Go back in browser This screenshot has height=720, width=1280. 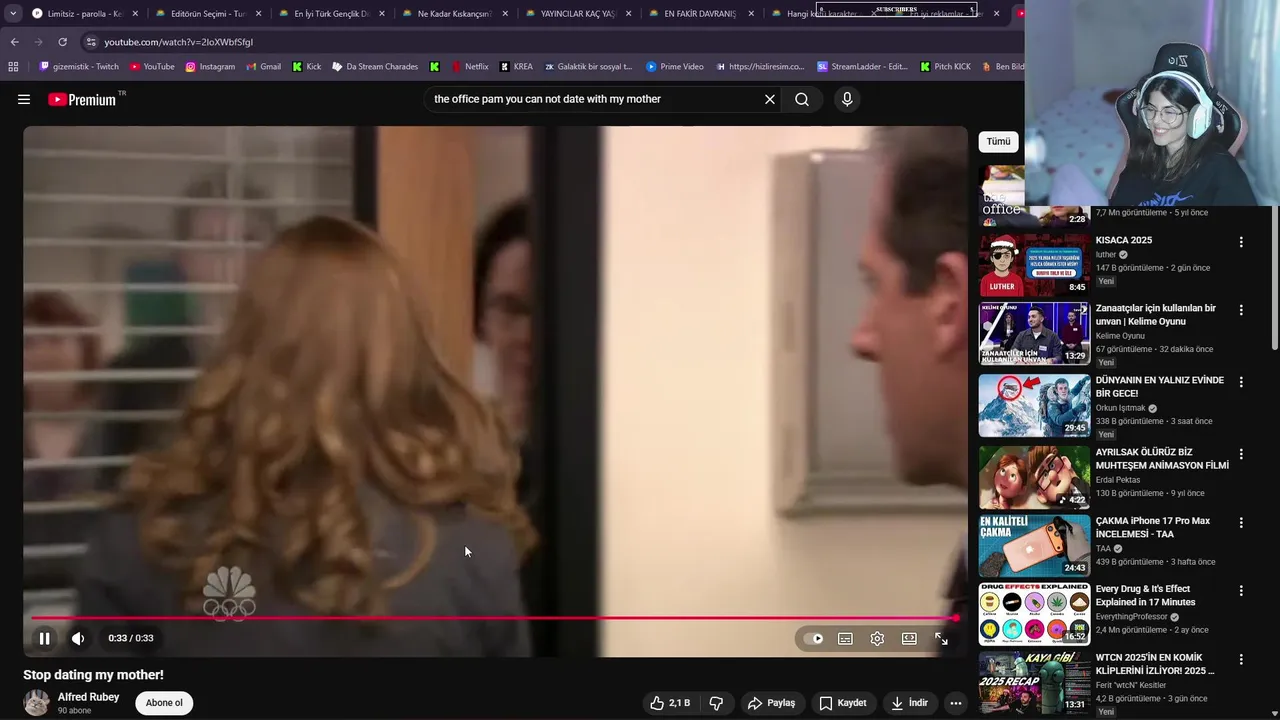coord(14,42)
